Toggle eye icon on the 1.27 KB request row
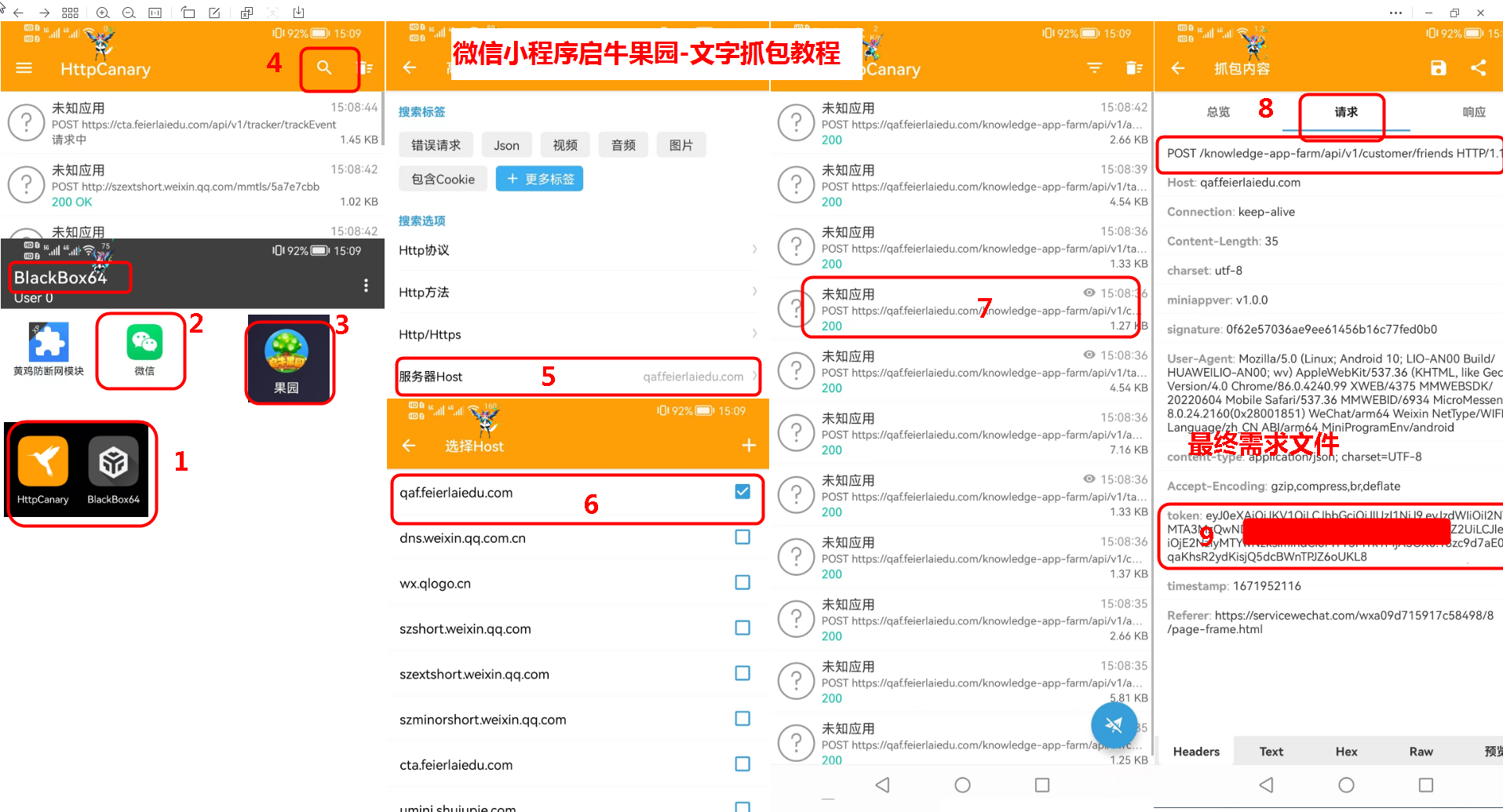 1089,293
